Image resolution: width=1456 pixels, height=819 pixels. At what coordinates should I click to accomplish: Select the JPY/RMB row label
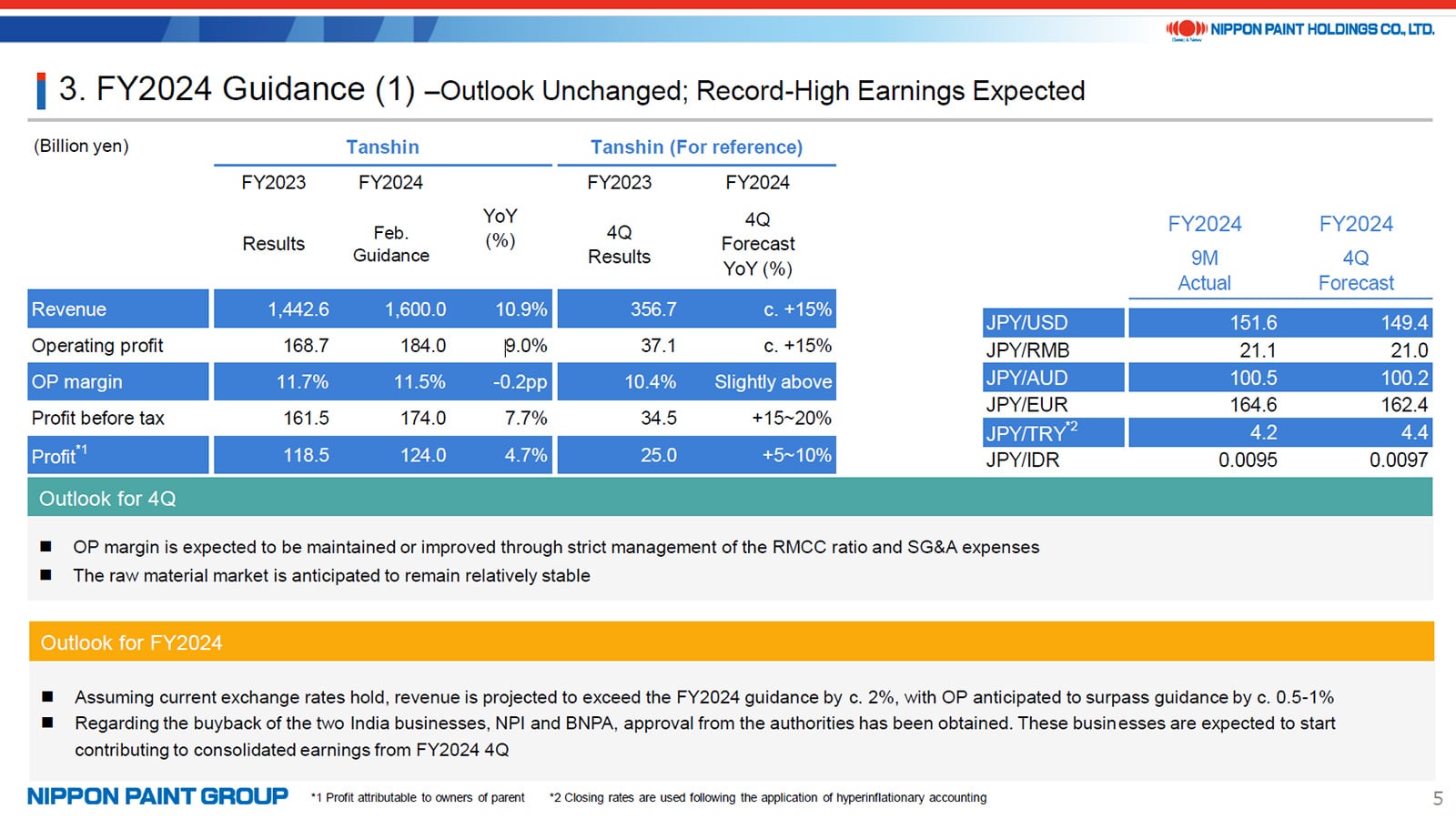1027,350
